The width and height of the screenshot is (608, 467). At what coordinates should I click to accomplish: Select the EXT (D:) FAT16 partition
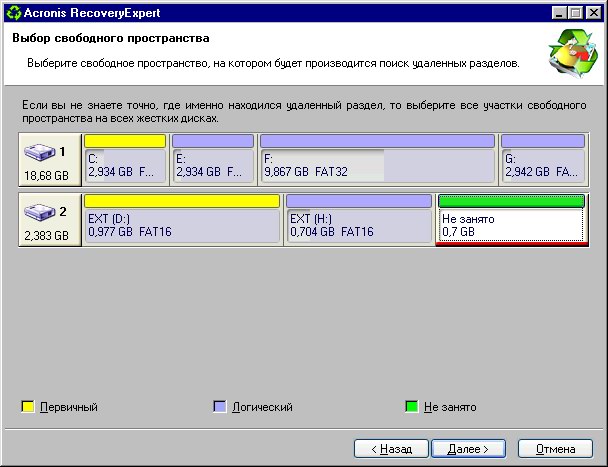tap(181, 226)
